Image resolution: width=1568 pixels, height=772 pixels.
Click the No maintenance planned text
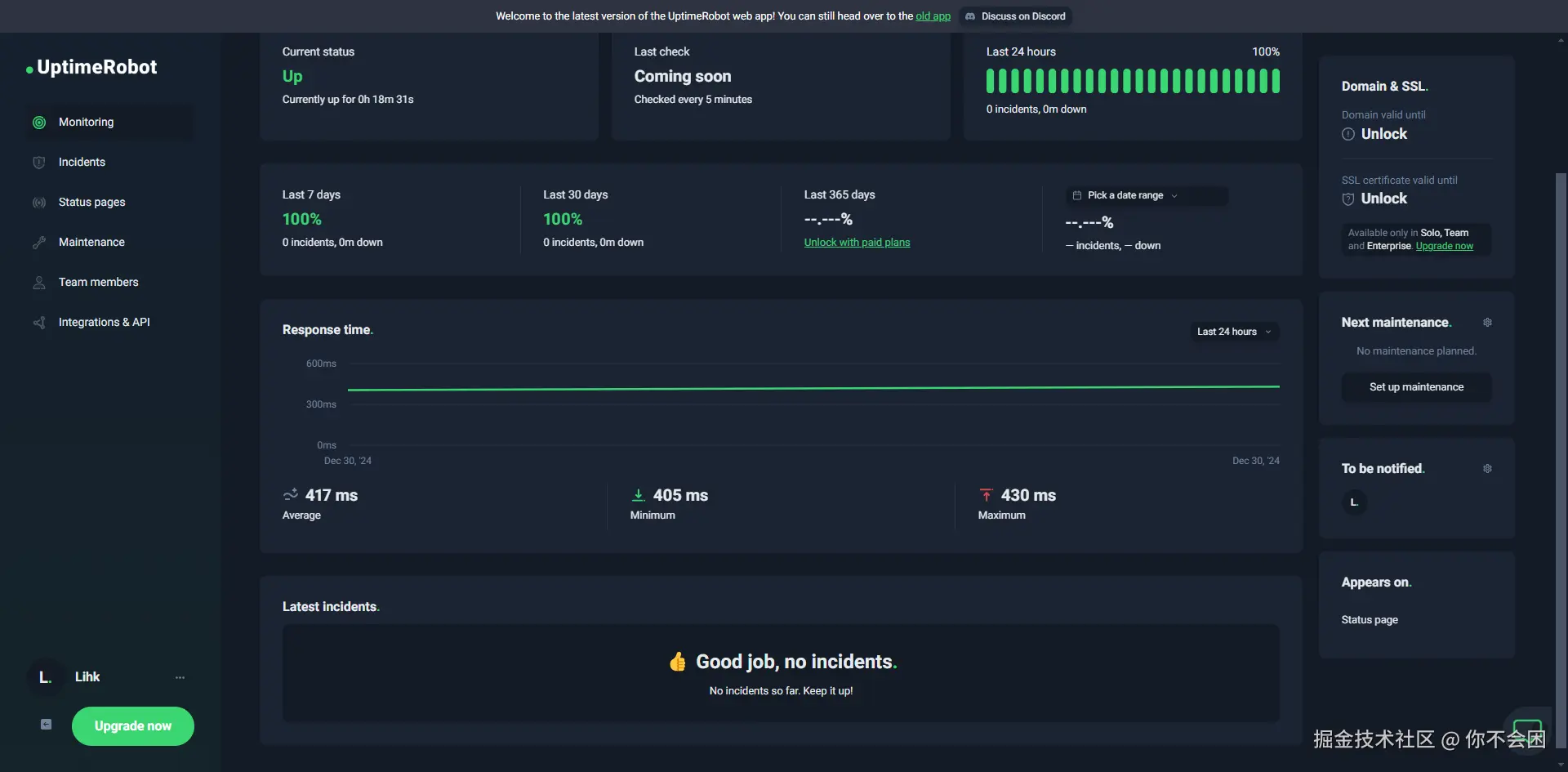(x=1416, y=351)
